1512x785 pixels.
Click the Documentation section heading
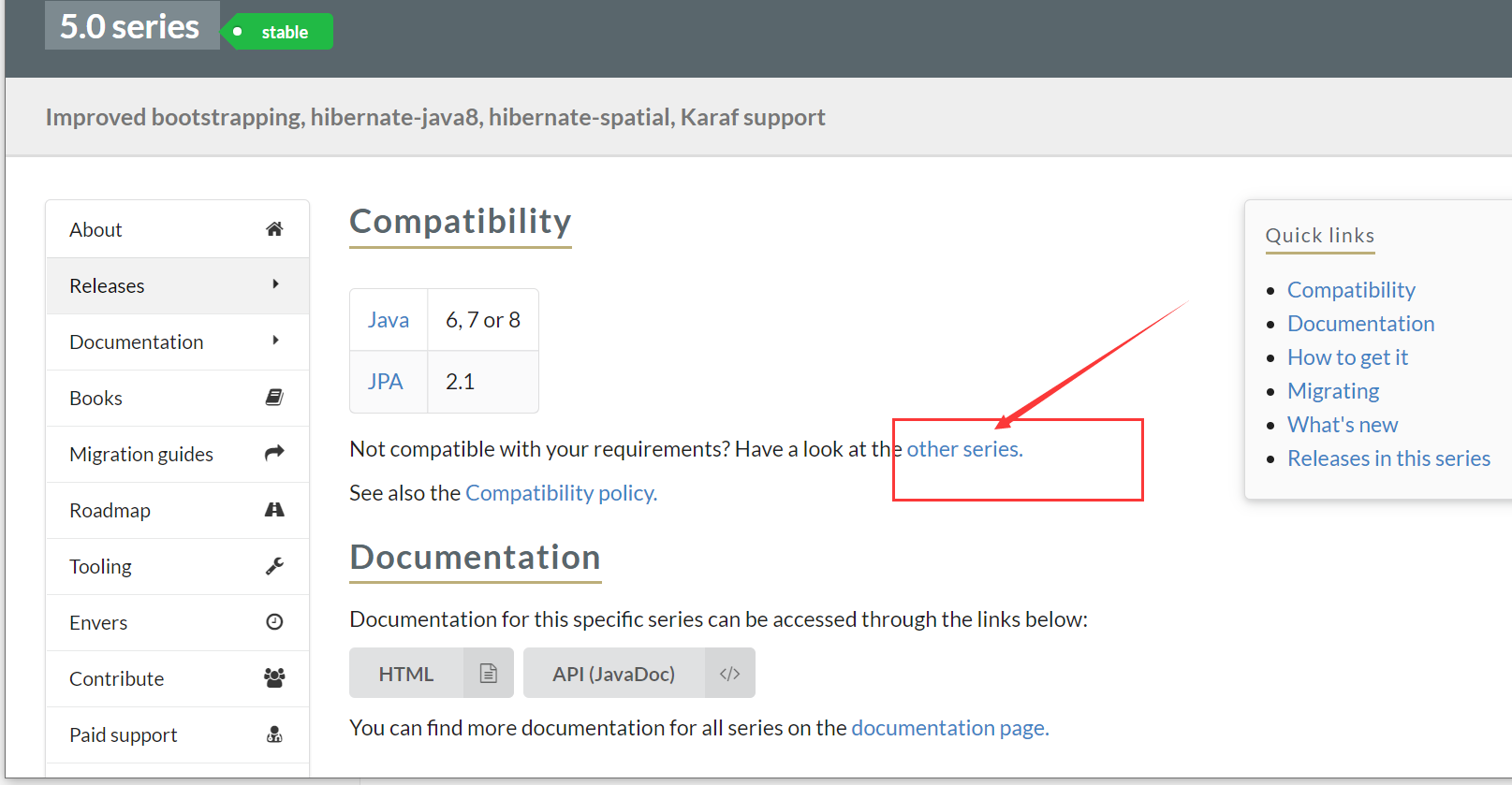476,558
